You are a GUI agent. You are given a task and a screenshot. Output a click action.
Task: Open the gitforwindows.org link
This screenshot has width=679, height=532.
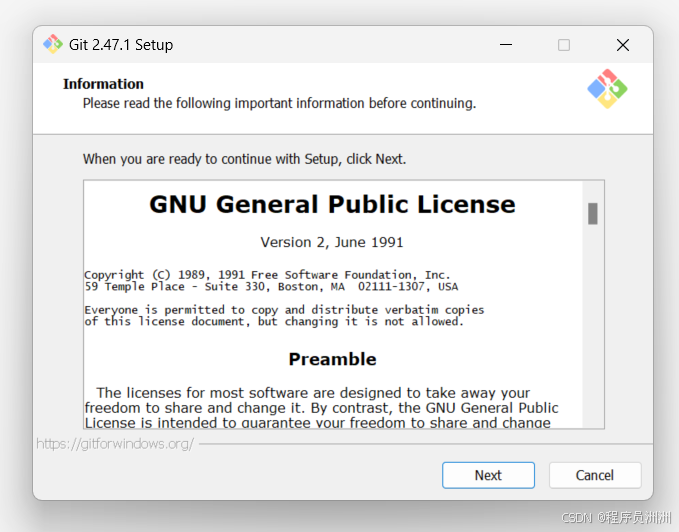coord(115,444)
